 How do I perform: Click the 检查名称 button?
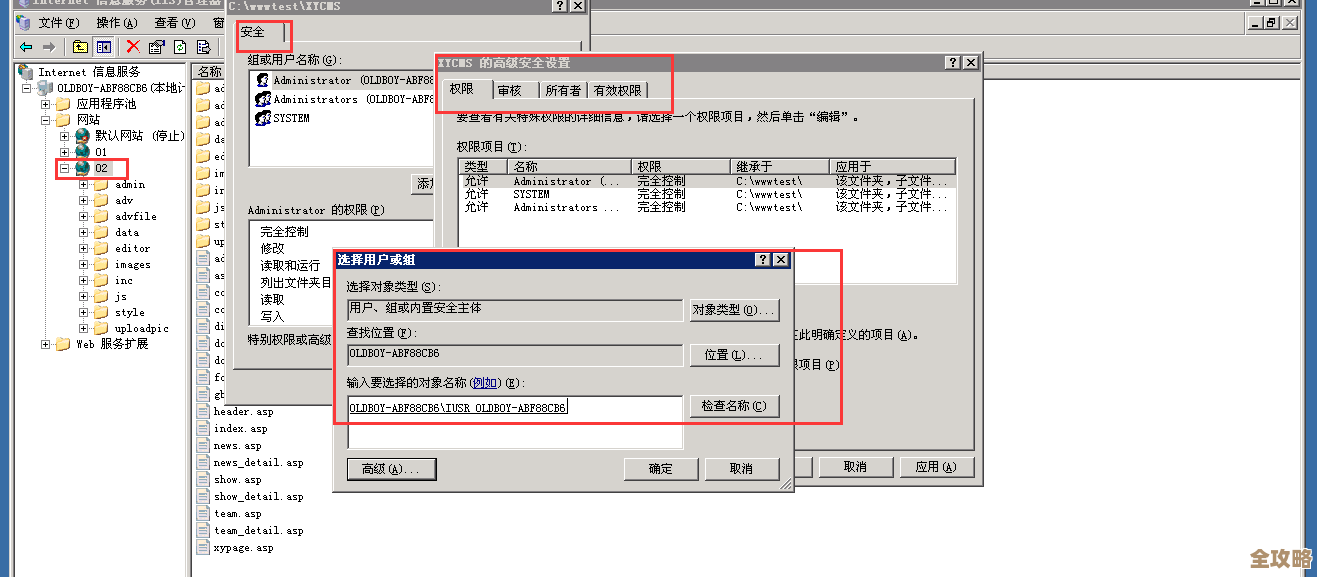(736, 406)
